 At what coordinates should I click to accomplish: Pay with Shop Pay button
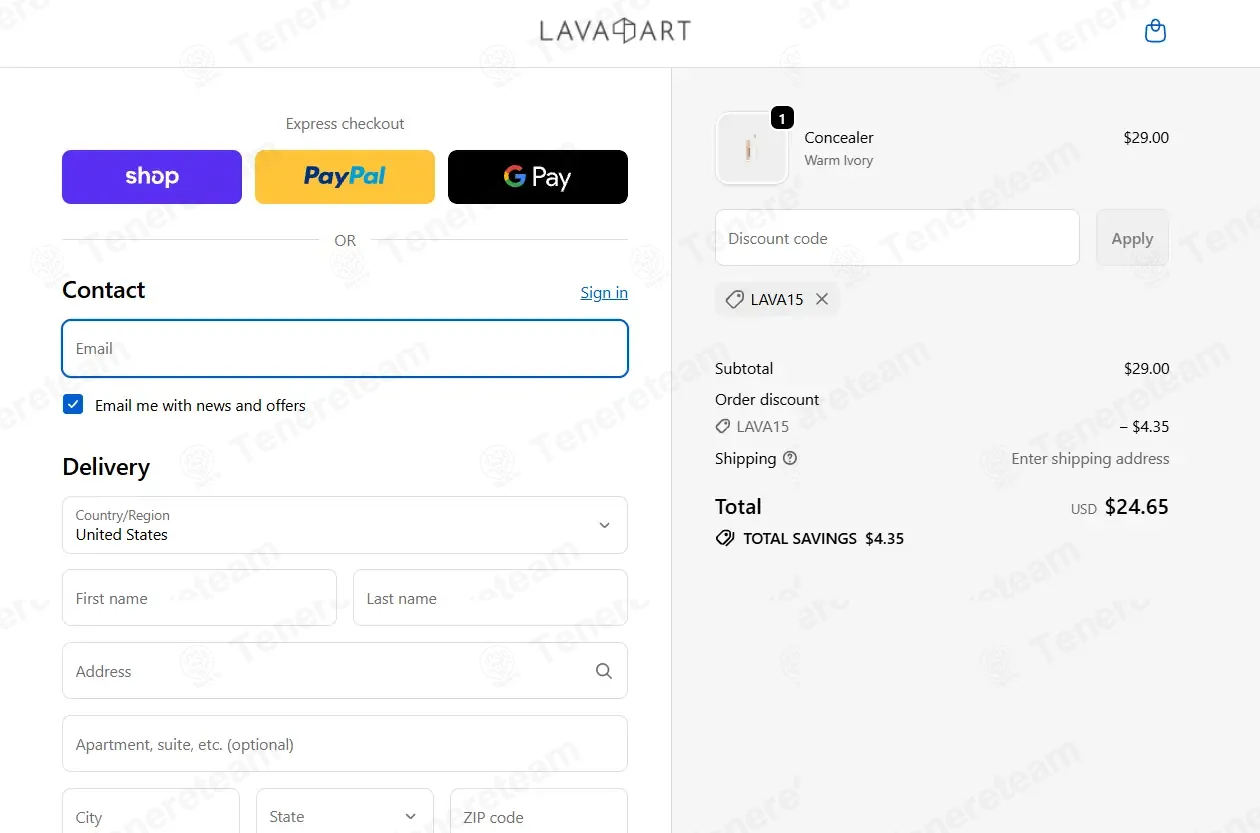(x=152, y=177)
